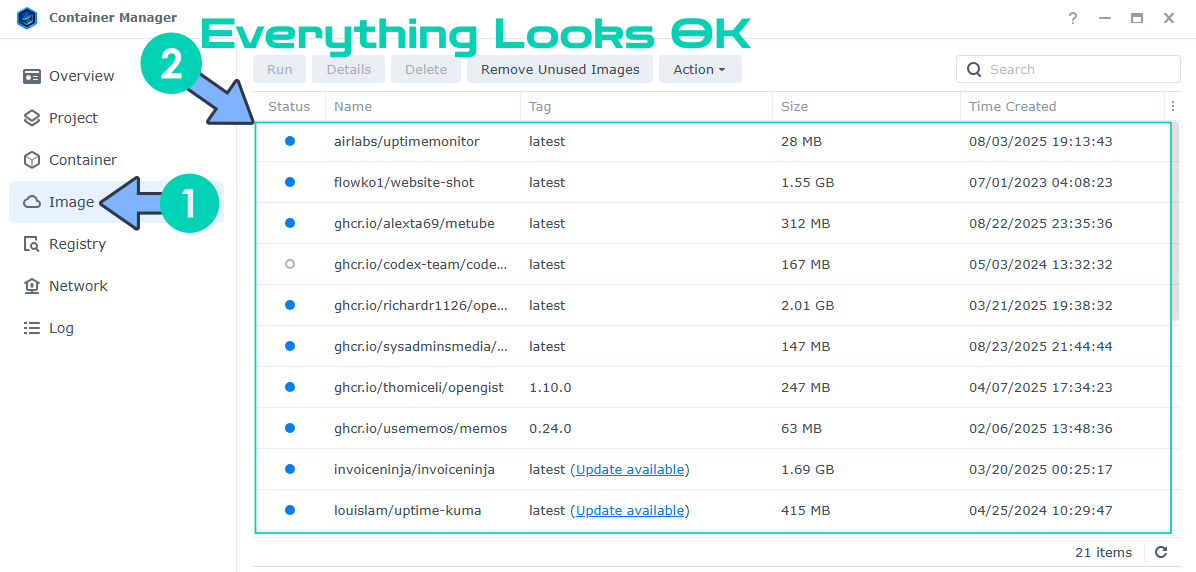Select the ghcr.io/richardr1126 image row
This screenshot has width=1196, height=572.
tap(712, 305)
